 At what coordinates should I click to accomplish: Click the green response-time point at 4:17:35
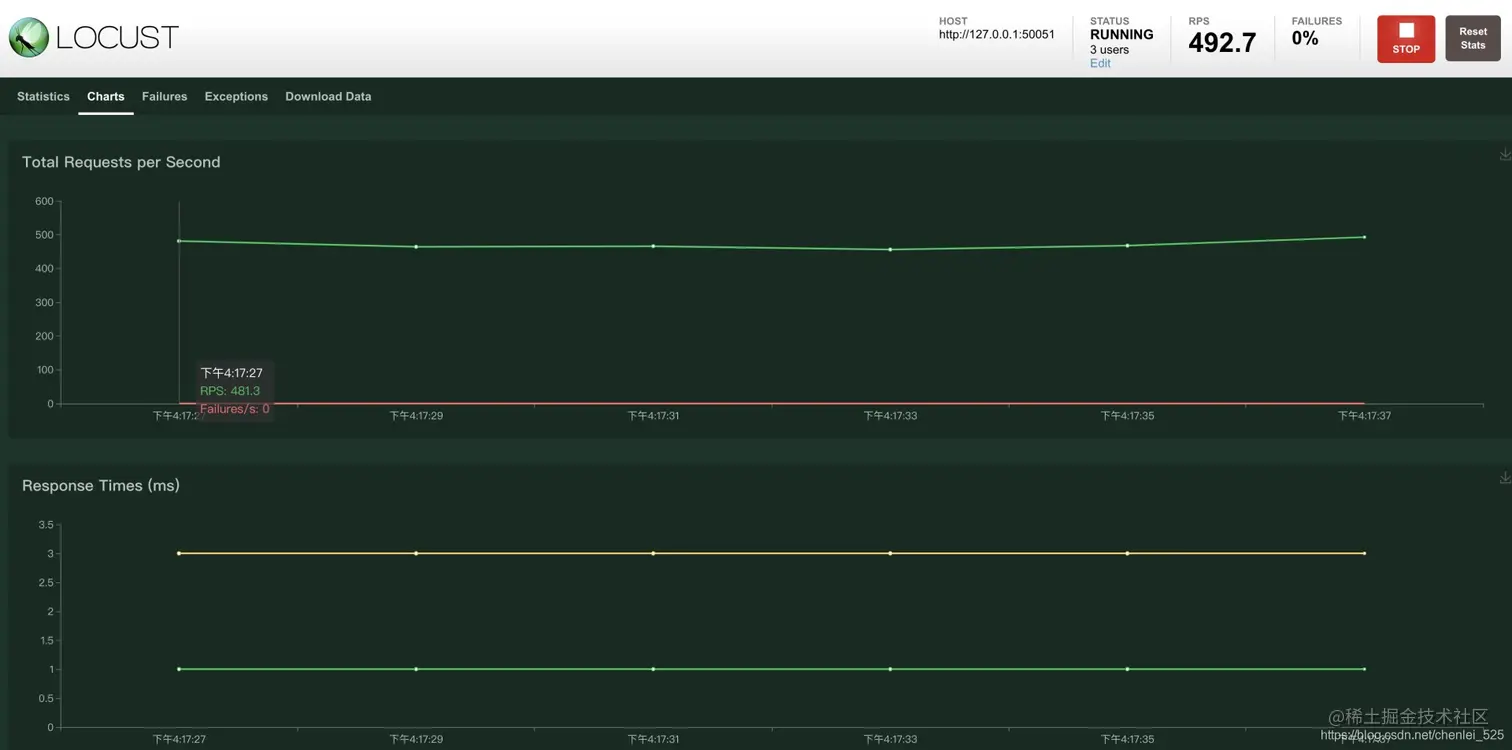click(x=1127, y=669)
